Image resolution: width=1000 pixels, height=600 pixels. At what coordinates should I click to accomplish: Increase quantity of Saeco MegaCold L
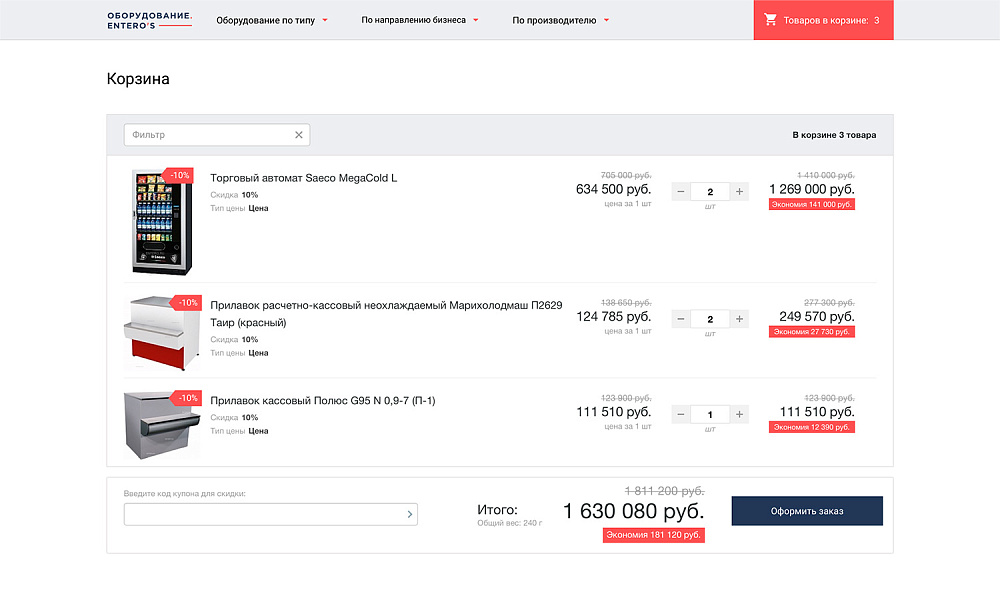739,192
